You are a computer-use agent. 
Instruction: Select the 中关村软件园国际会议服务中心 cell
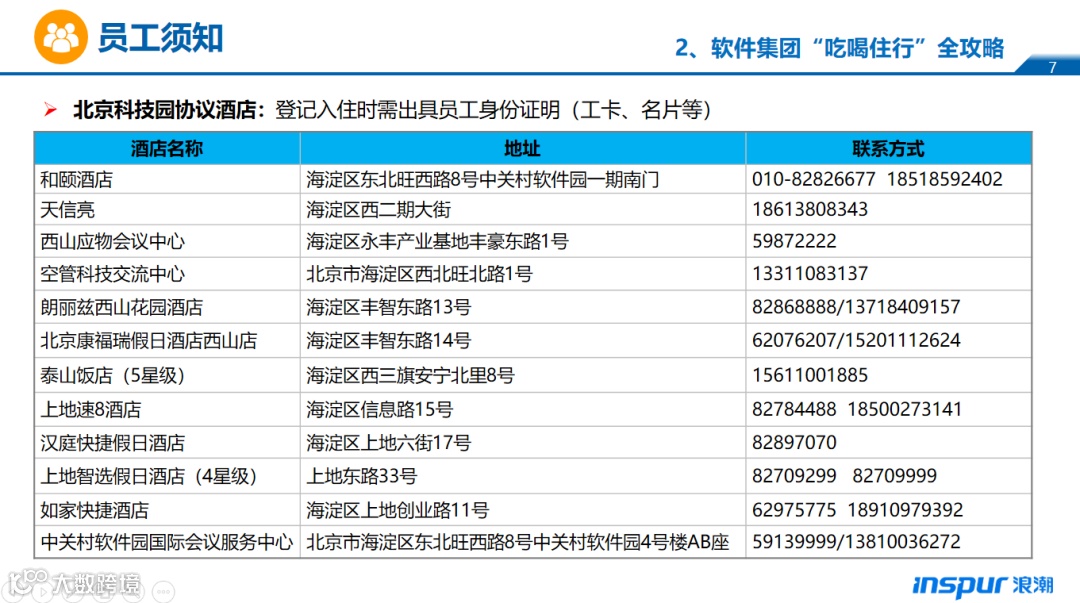coord(167,542)
